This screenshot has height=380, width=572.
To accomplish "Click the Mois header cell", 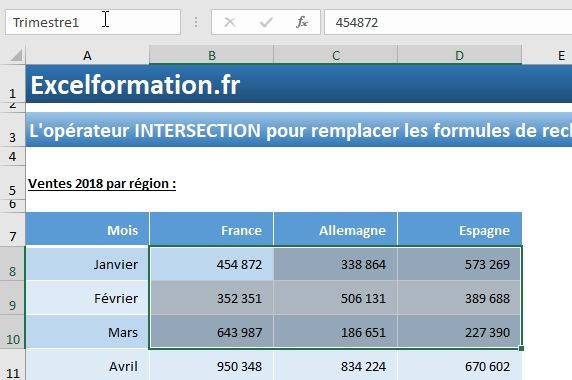I will click(x=87, y=229).
